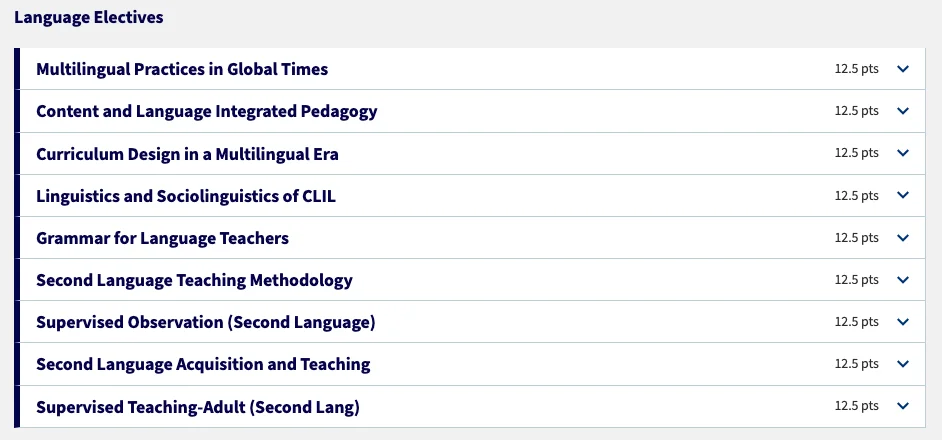Image resolution: width=942 pixels, height=440 pixels.
Task: Open chevron for Second Language Teaching Methodology
Action: click(904, 280)
